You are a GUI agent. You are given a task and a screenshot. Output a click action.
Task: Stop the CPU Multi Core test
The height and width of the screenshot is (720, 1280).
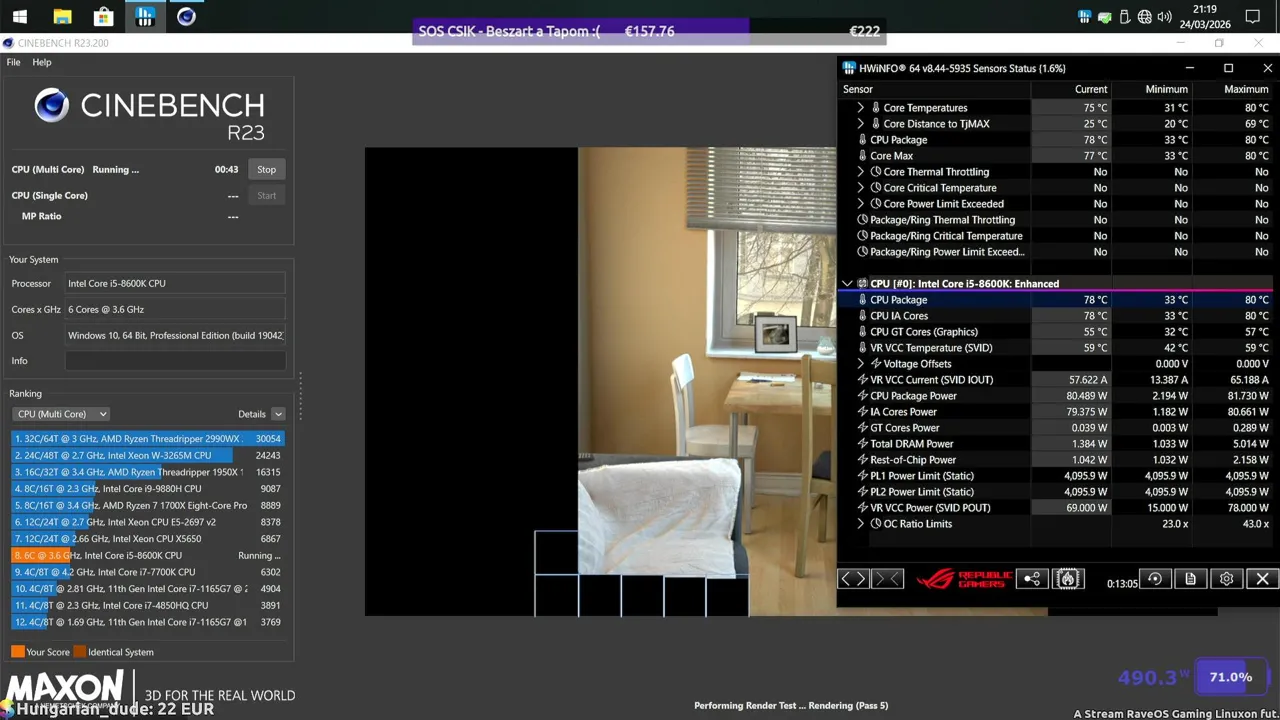[x=266, y=169]
